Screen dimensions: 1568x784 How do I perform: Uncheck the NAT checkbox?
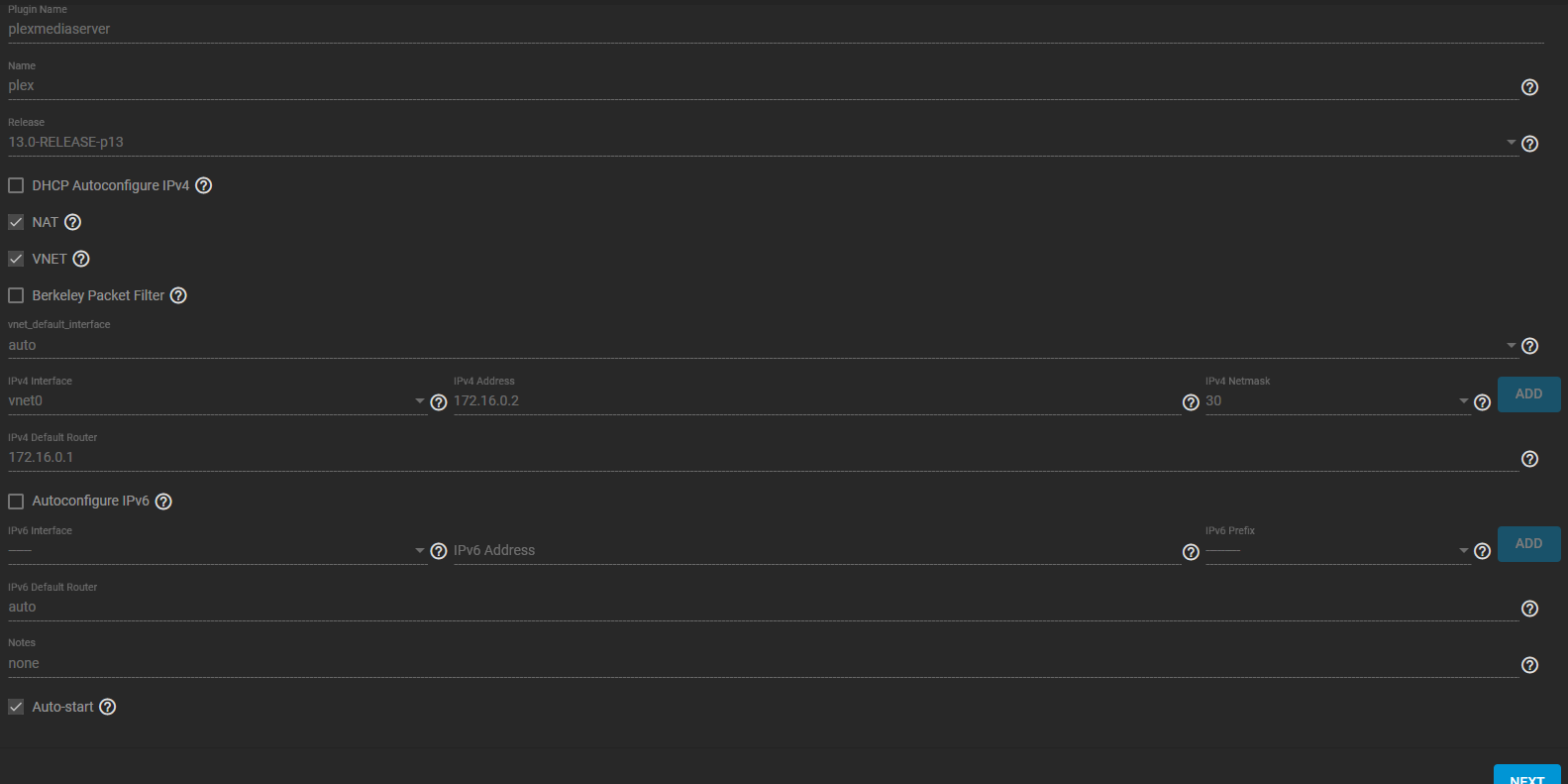pos(16,222)
